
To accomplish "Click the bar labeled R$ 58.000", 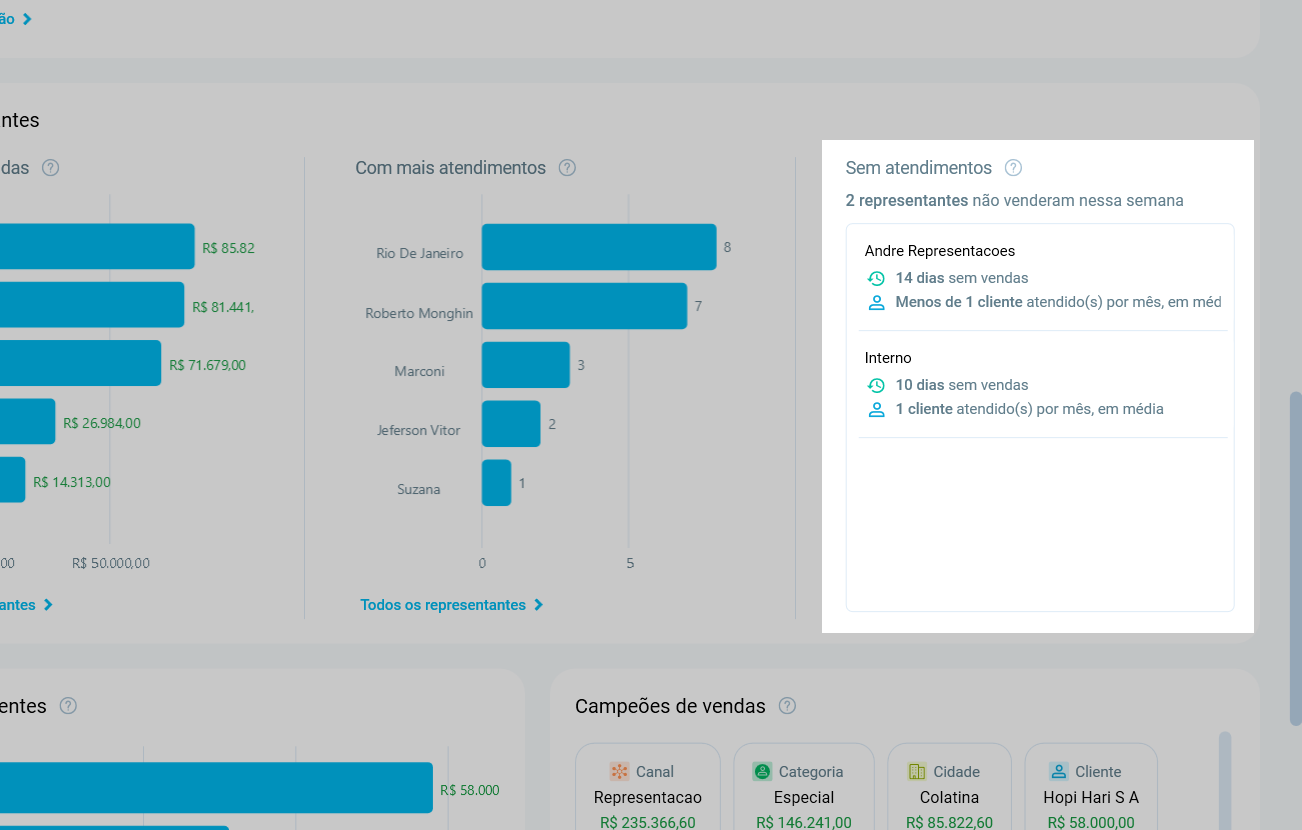I will 216,788.
